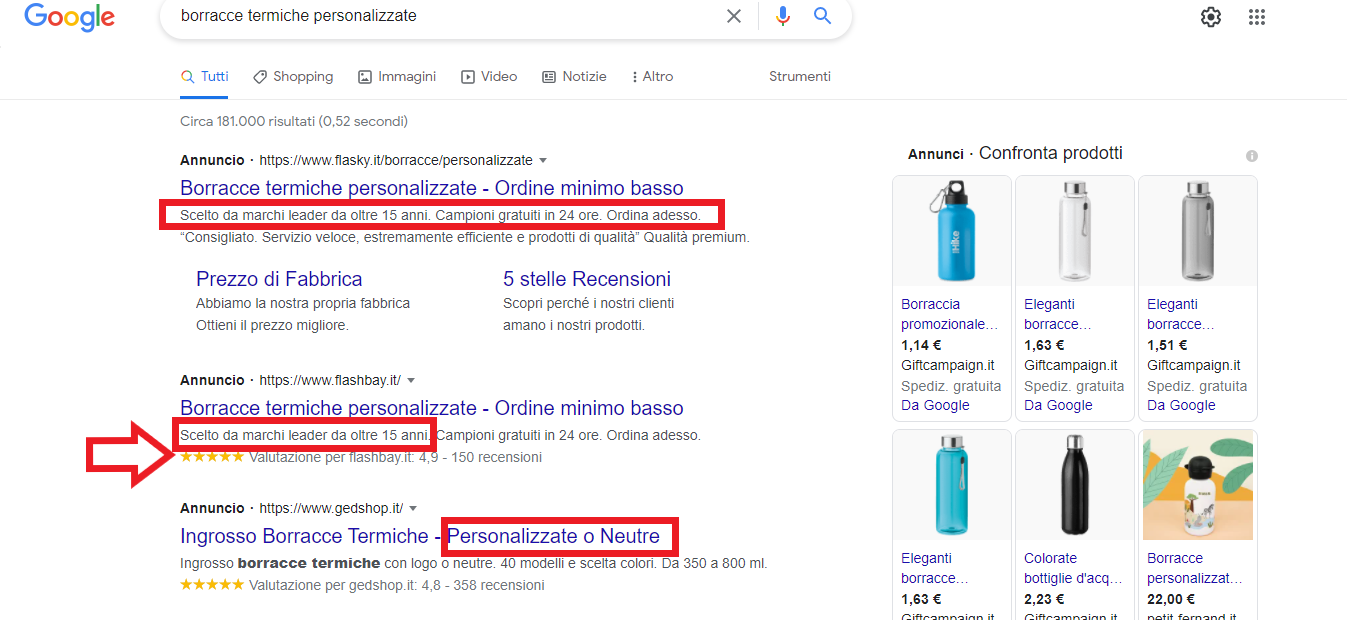The width and height of the screenshot is (1347, 620).
Task: Select the black bottle product thumbnail
Action: click(1074, 484)
